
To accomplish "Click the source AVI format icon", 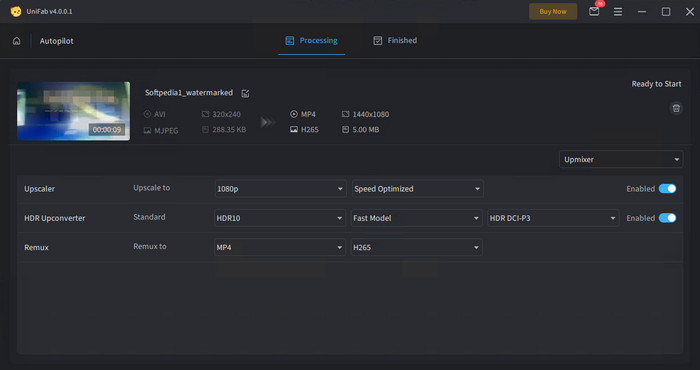I will [x=147, y=114].
